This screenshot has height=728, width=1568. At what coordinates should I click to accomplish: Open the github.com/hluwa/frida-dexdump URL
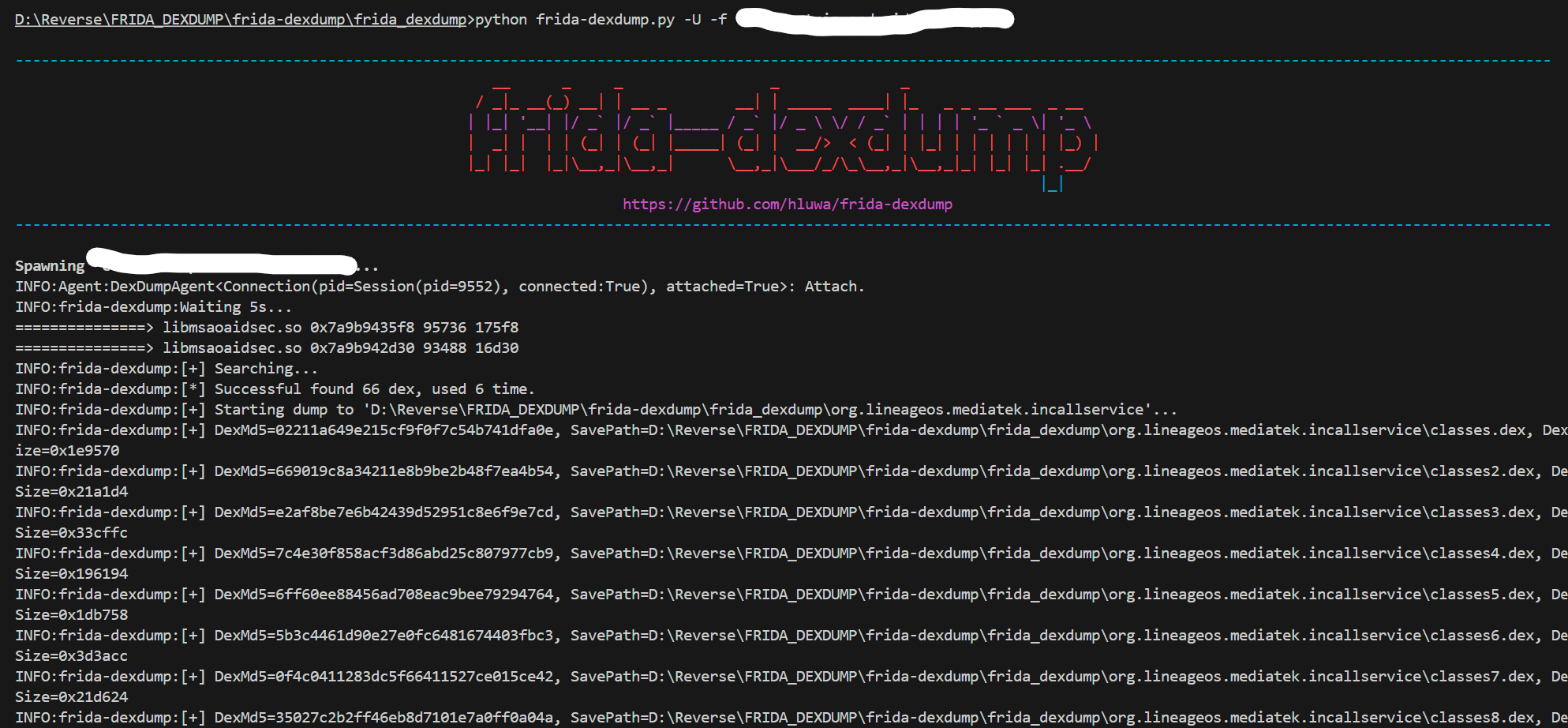pyautogui.click(x=787, y=205)
